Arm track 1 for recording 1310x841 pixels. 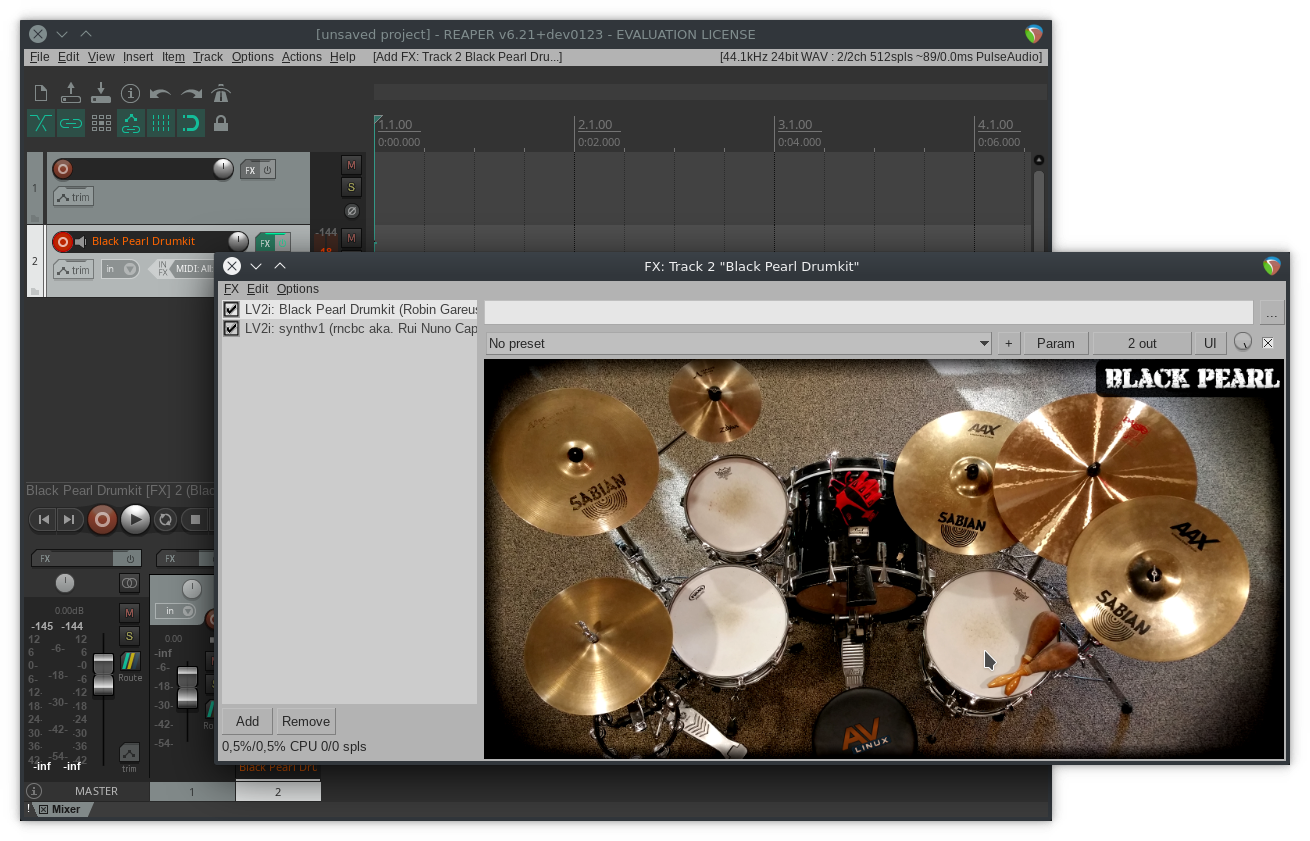pyautogui.click(x=62, y=169)
